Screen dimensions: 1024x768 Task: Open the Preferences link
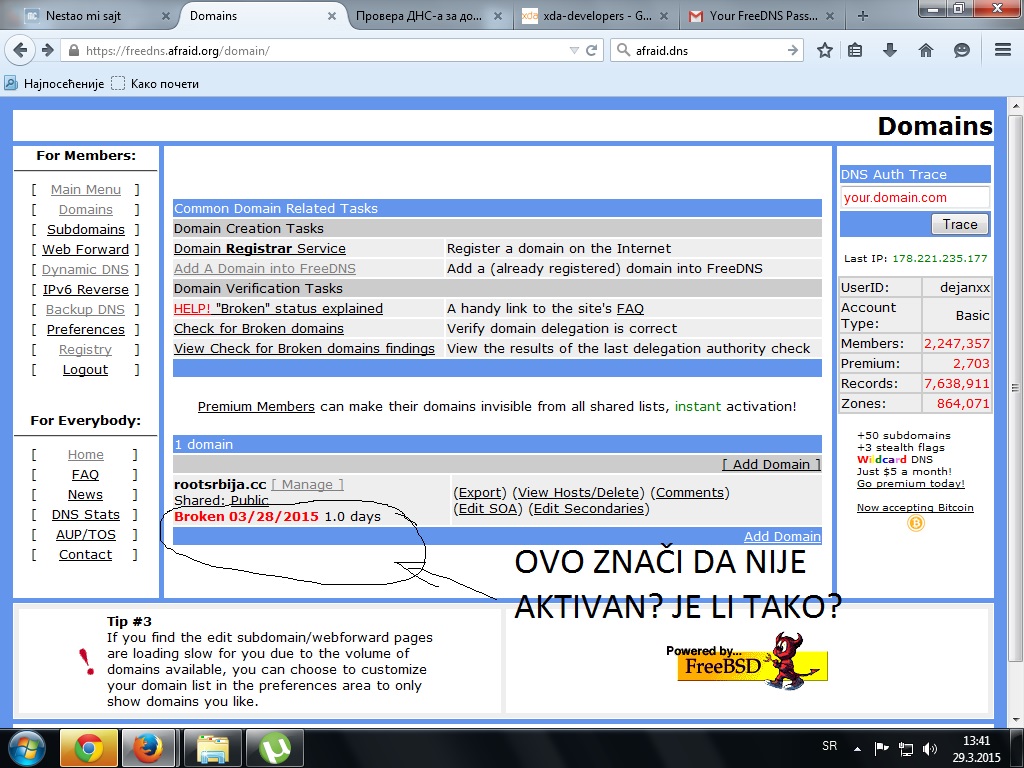coord(86,330)
